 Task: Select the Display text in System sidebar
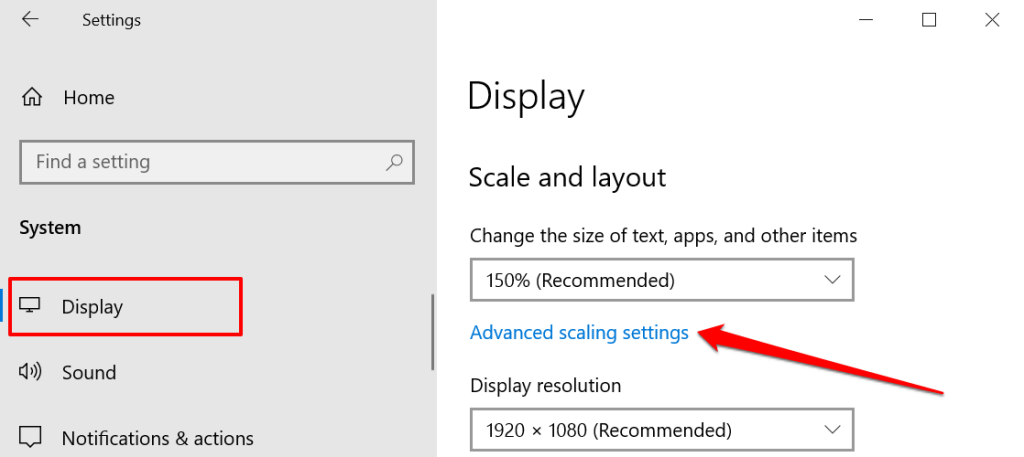tap(92, 307)
